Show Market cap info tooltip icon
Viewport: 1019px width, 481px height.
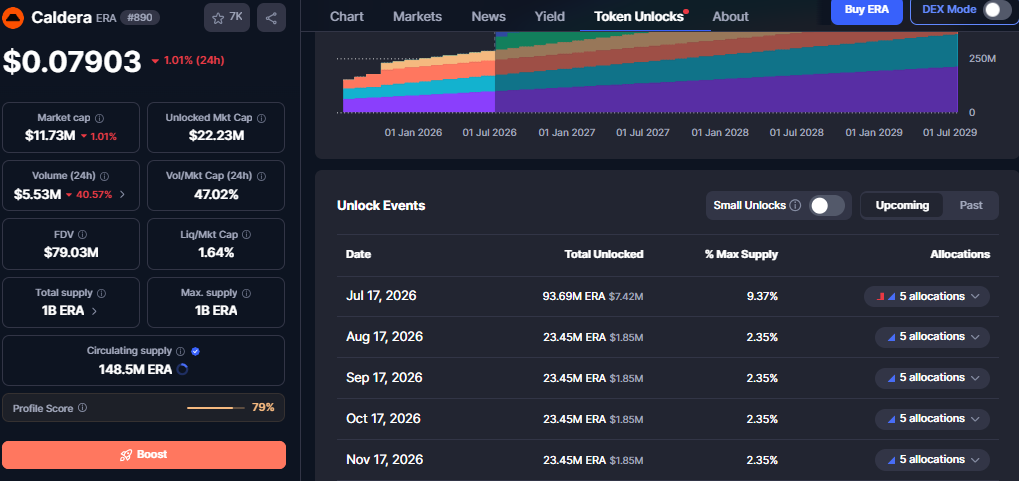[x=99, y=118]
